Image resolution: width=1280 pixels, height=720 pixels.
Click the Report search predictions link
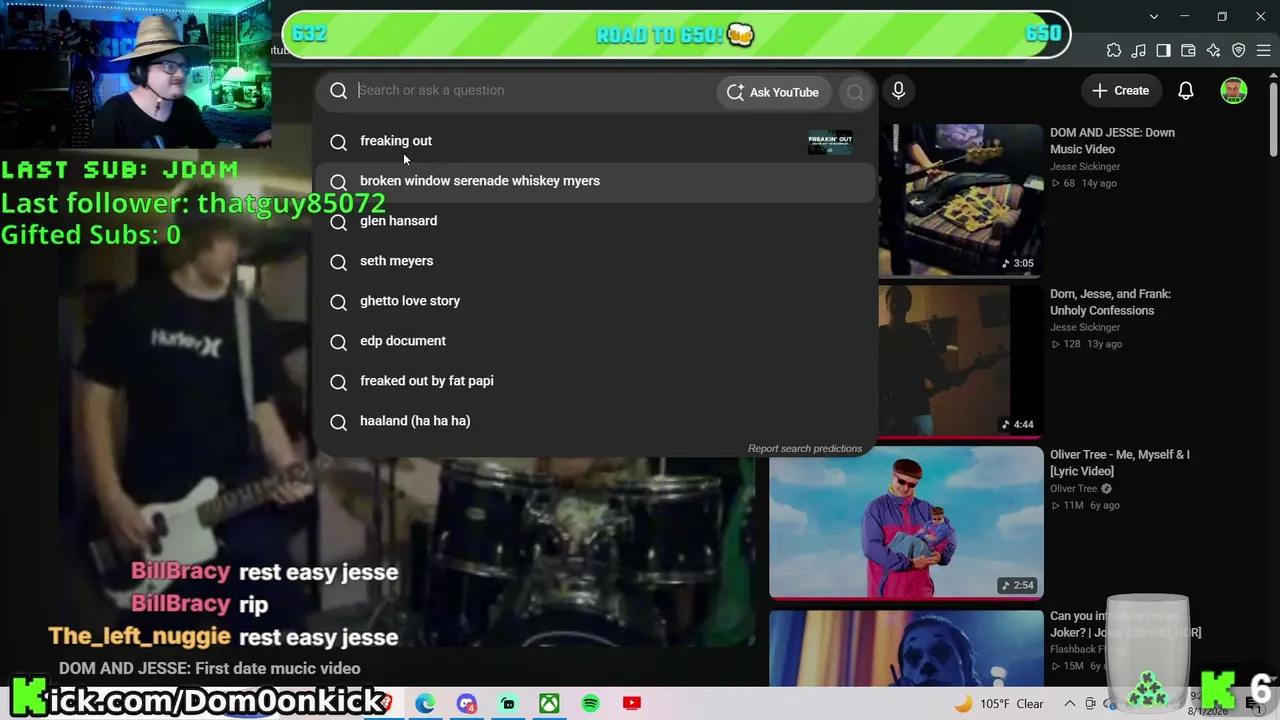[805, 448]
